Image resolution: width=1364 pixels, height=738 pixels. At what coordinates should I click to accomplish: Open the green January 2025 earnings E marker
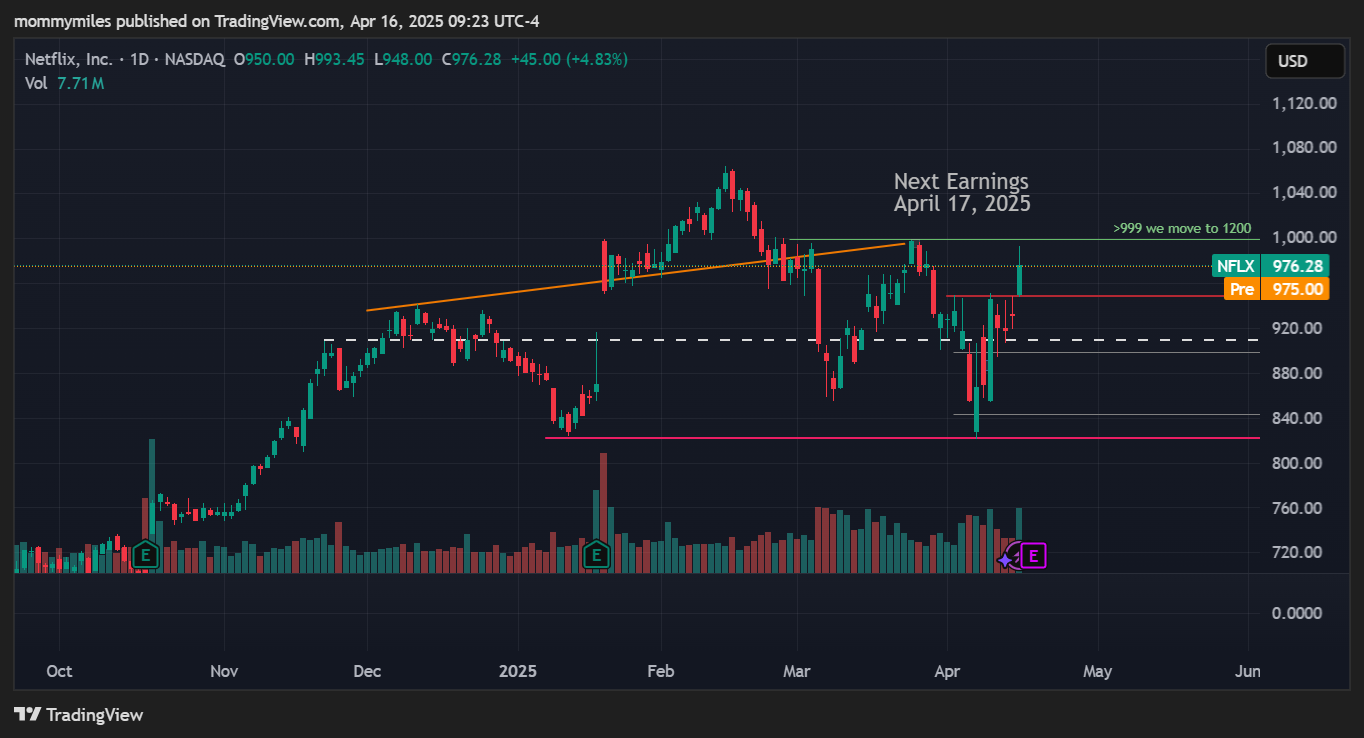(x=596, y=554)
